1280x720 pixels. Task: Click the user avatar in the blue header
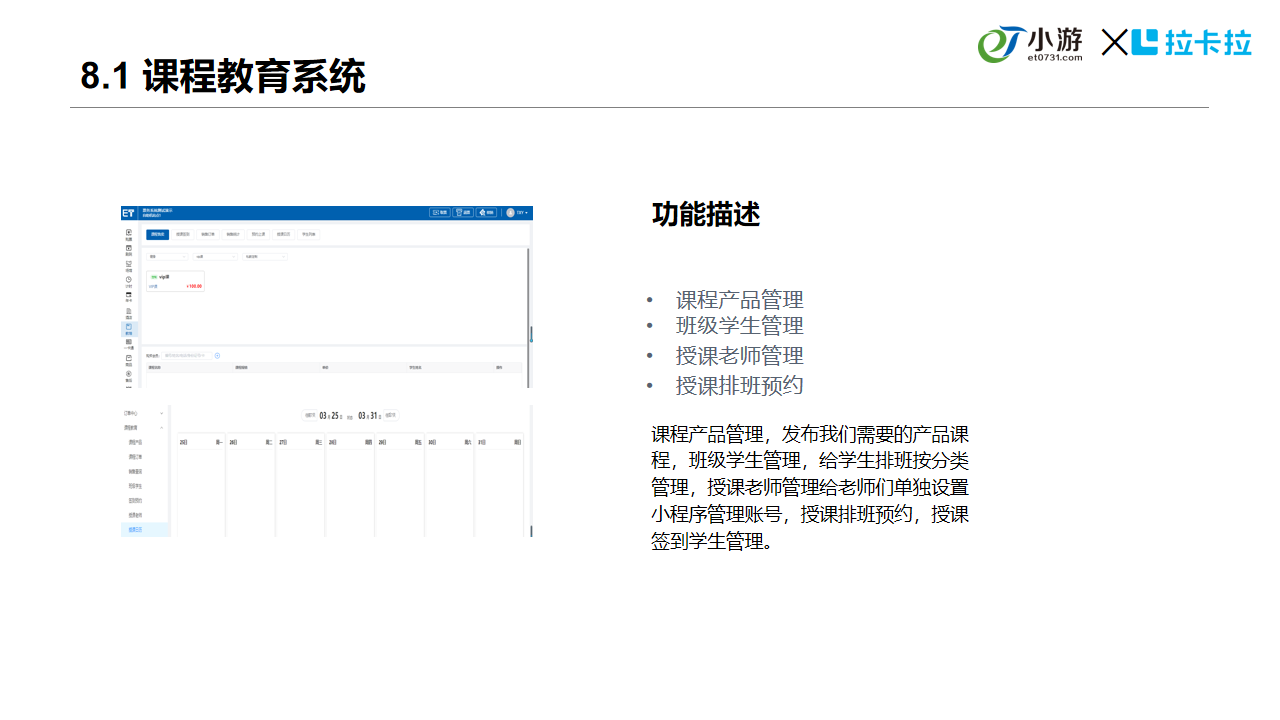tap(510, 212)
